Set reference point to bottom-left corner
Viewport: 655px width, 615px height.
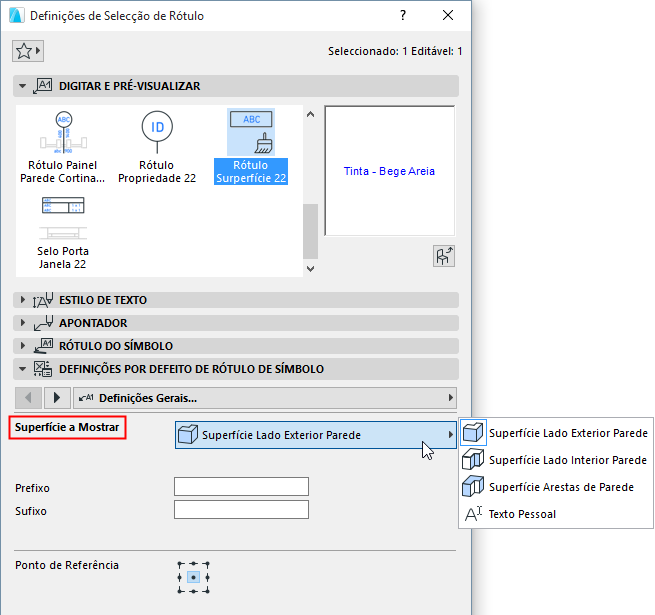pos(180,591)
